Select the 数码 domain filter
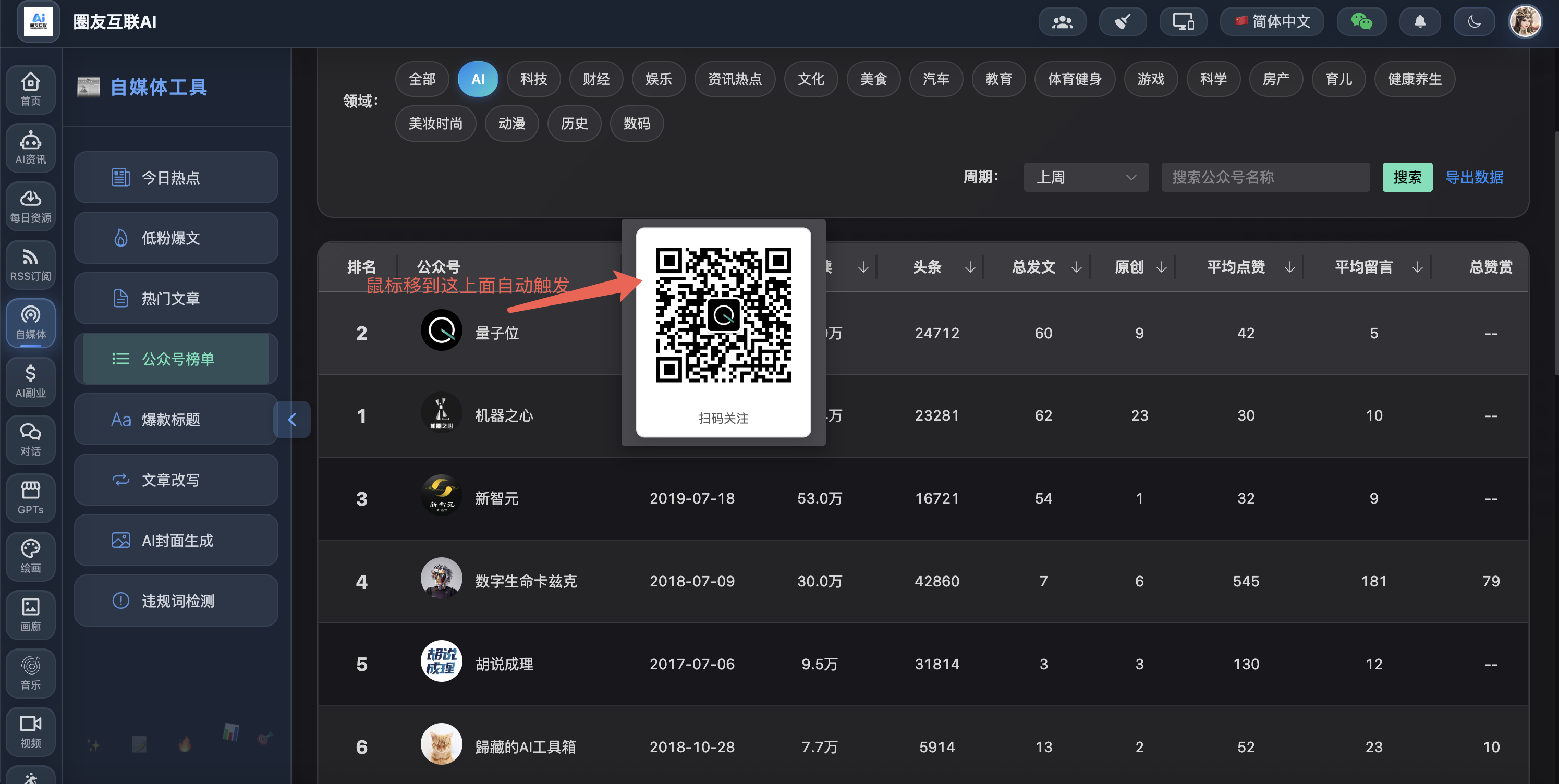This screenshot has height=784, width=1559. click(637, 124)
